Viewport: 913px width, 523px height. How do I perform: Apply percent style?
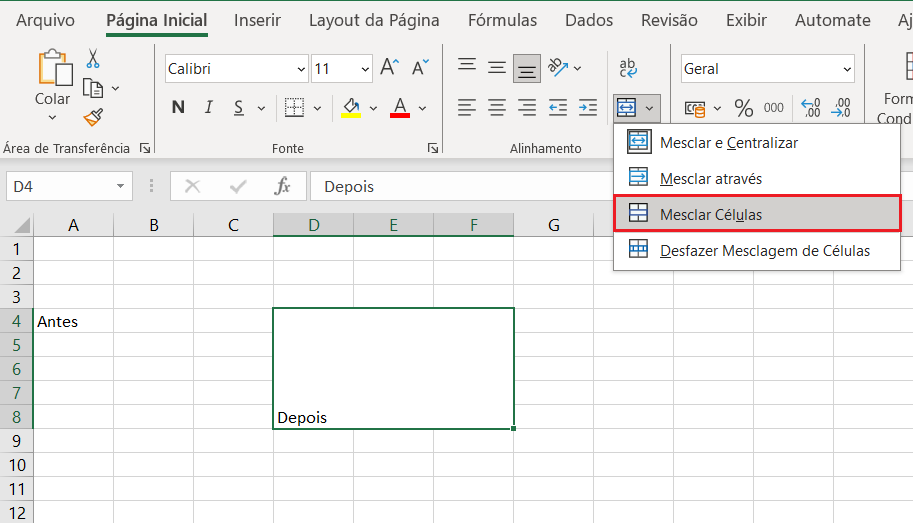click(x=744, y=108)
